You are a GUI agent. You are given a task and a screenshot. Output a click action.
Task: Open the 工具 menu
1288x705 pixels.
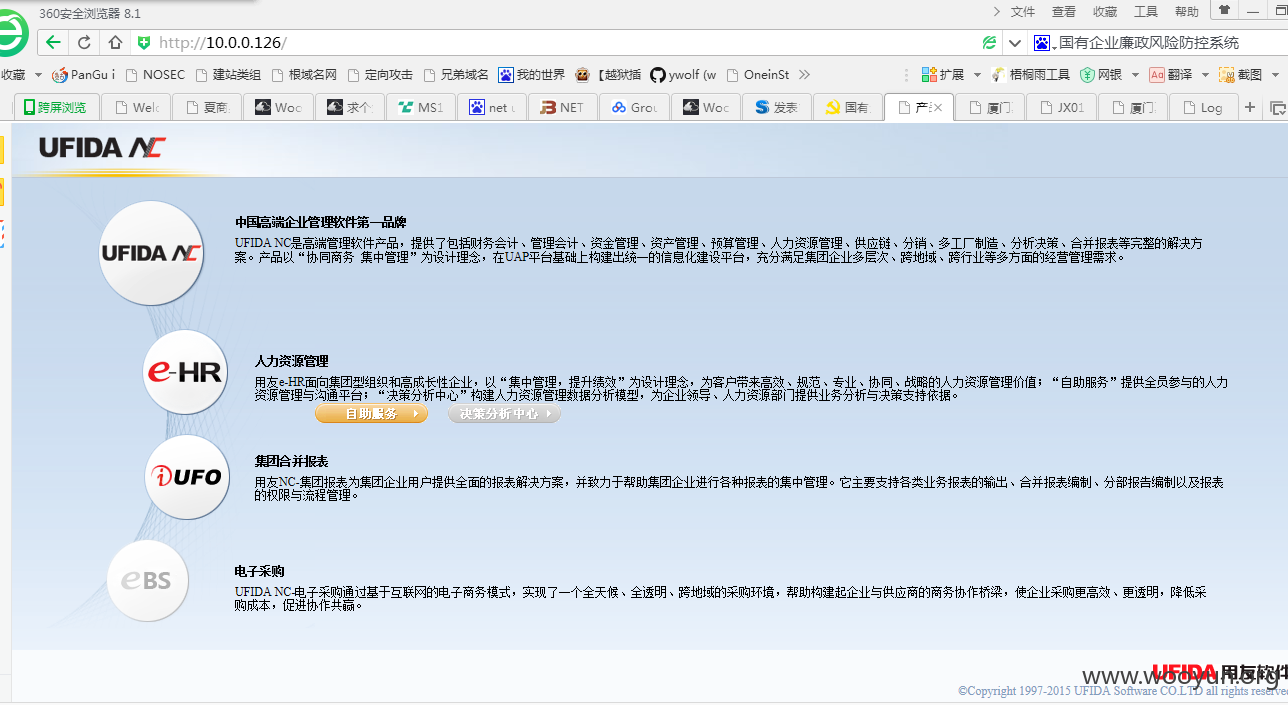click(x=1146, y=12)
